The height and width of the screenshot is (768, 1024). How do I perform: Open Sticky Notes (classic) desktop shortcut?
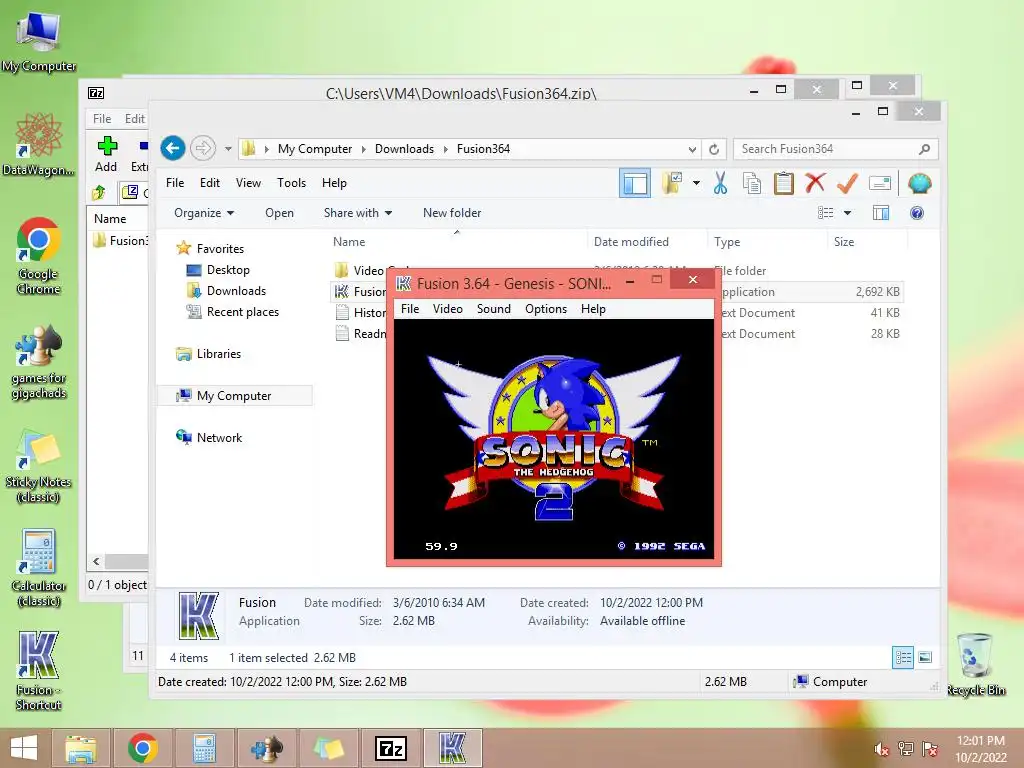coord(39,466)
